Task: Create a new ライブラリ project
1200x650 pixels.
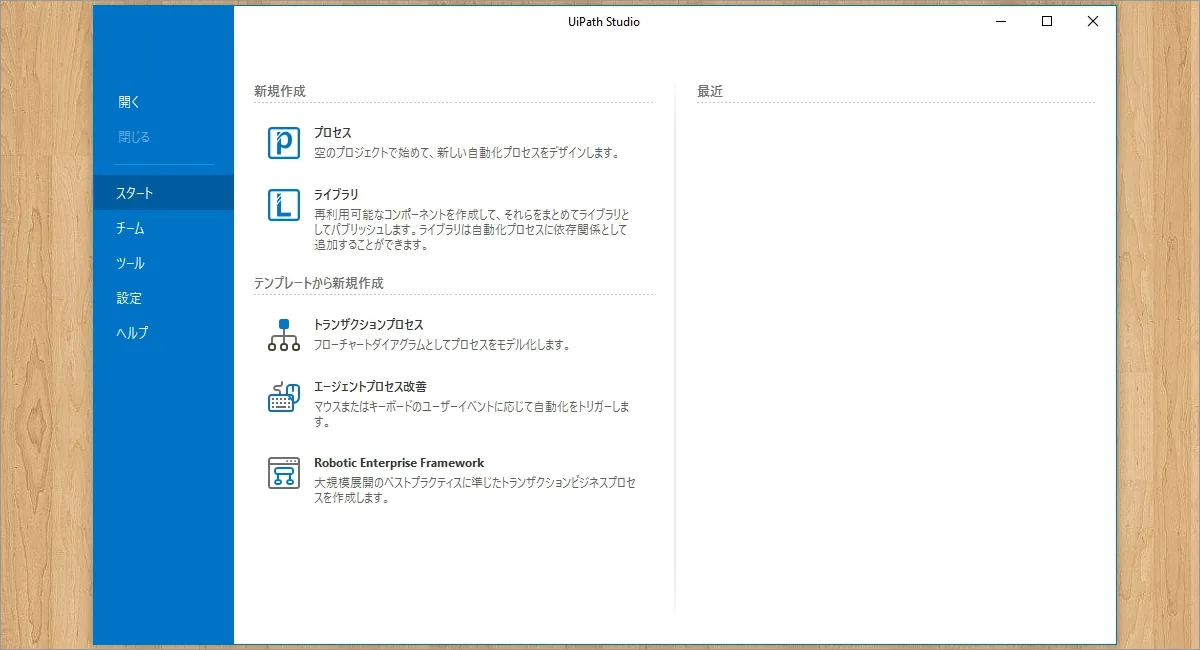Action: pos(336,195)
